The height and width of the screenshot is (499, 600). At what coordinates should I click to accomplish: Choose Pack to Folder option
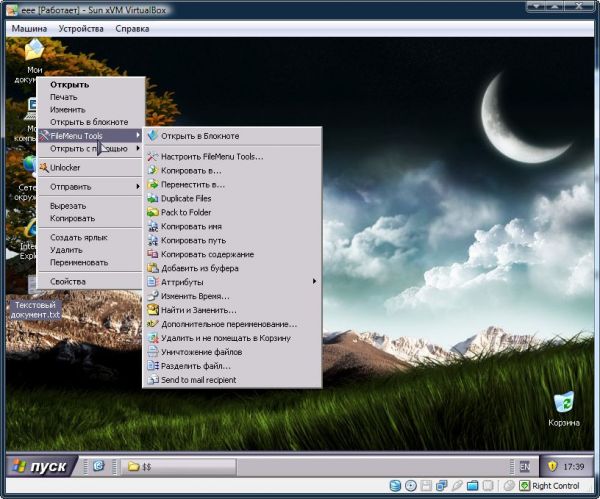pyautogui.click(x=186, y=212)
